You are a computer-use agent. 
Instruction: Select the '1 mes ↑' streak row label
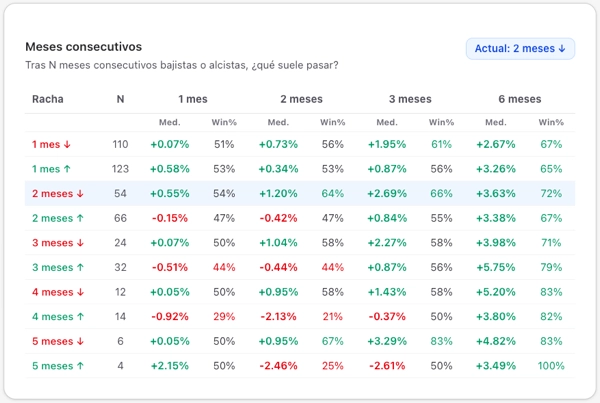pyautogui.click(x=51, y=169)
